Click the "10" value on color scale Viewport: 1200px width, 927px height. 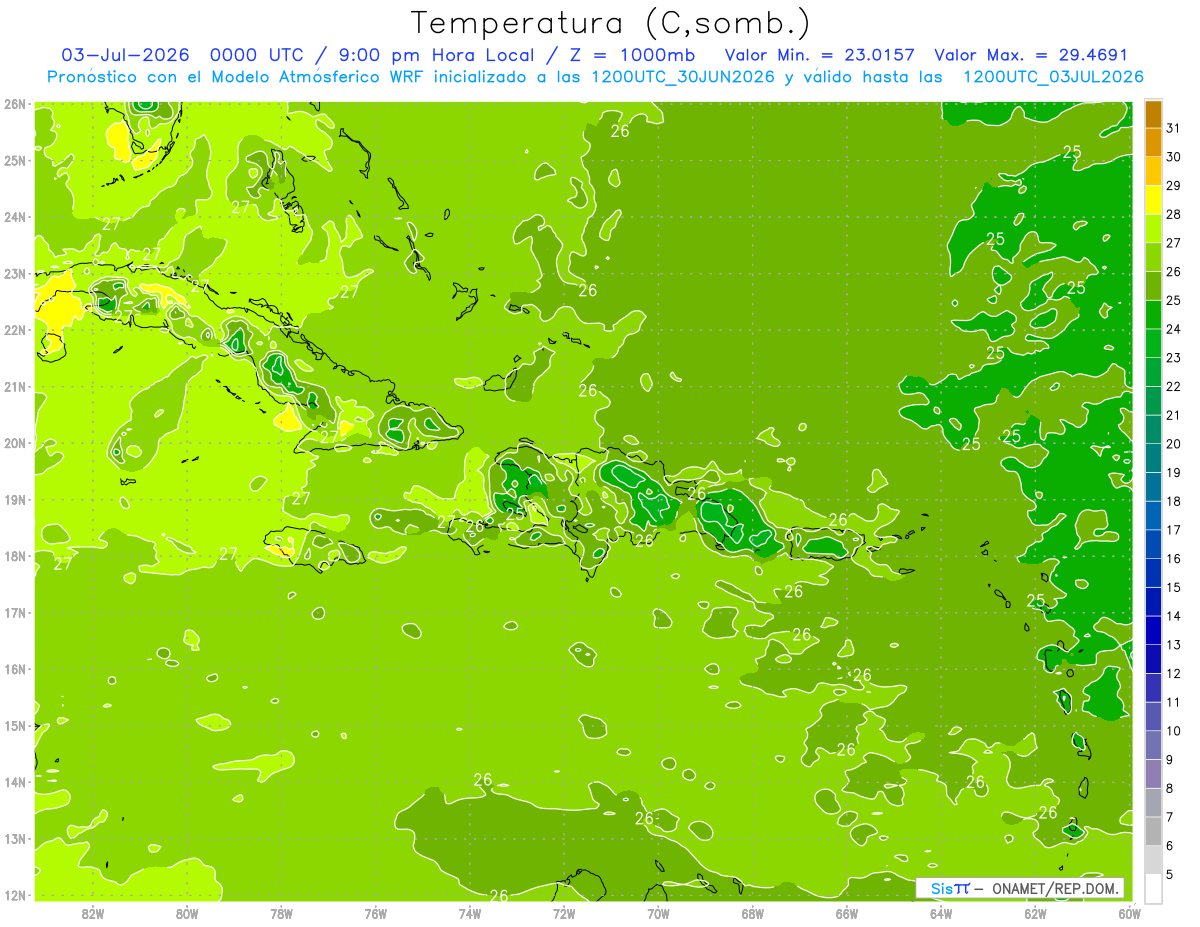(1173, 730)
